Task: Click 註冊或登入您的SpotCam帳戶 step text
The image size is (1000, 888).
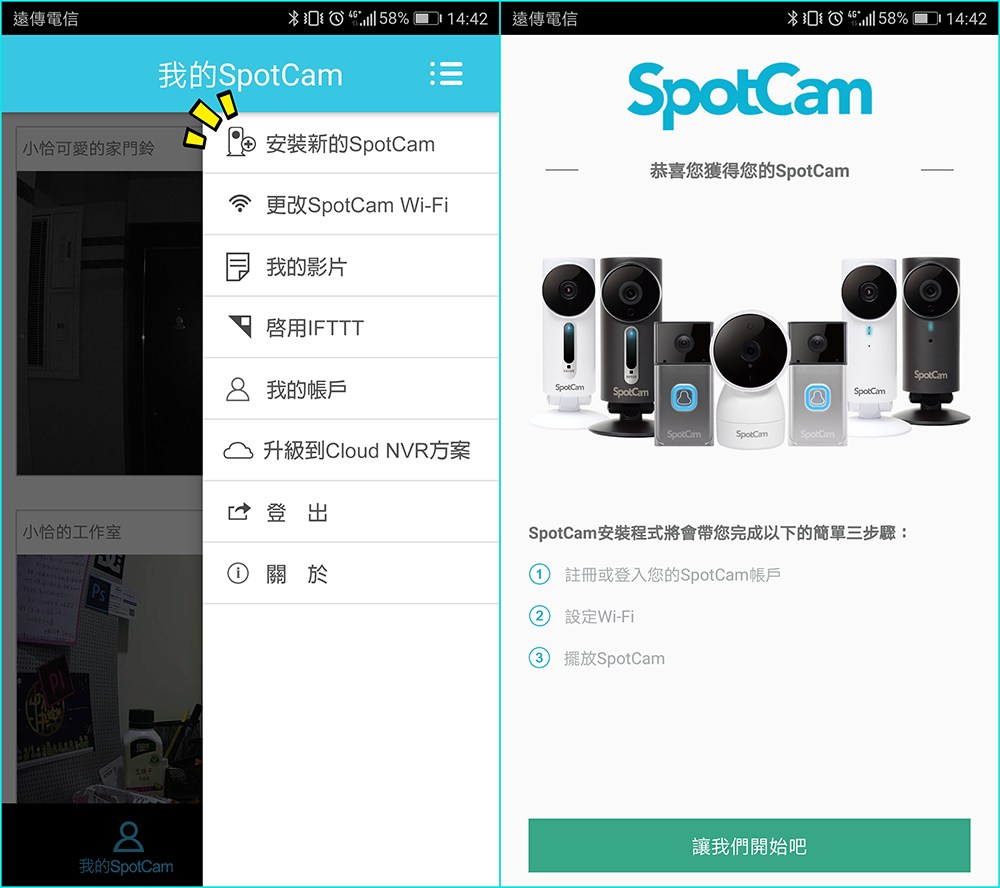Action: pyautogui.click(x=673, y=575)
